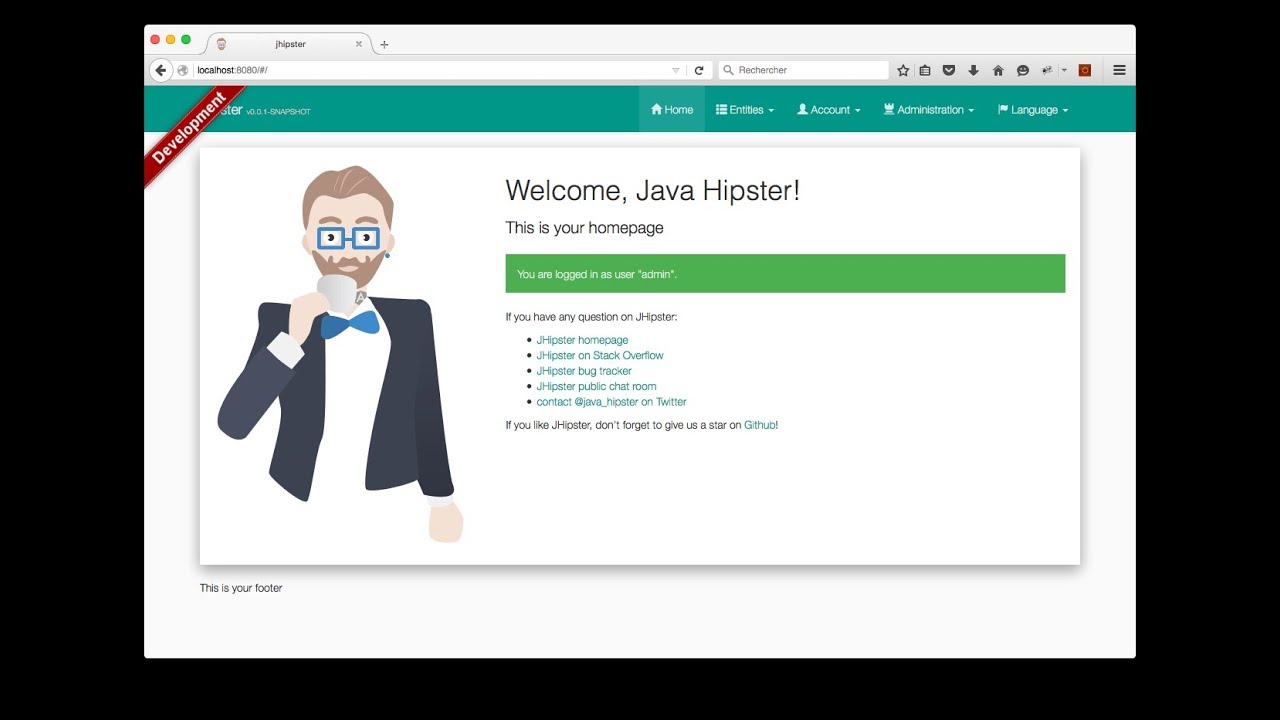Click the browser home toolbar icon
Viewport: 1280px width, 720px height.
click(x=998, y=70)
